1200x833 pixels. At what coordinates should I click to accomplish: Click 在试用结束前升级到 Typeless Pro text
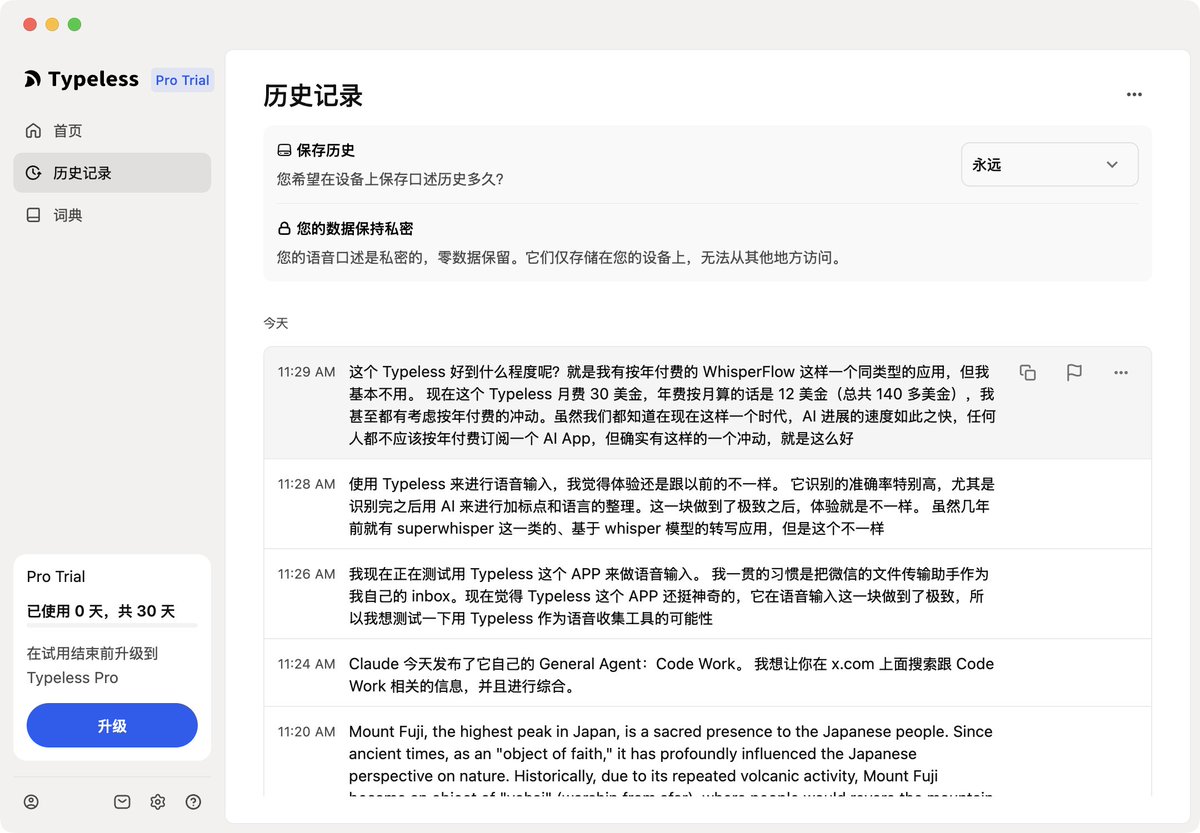[x=93, y=665]
